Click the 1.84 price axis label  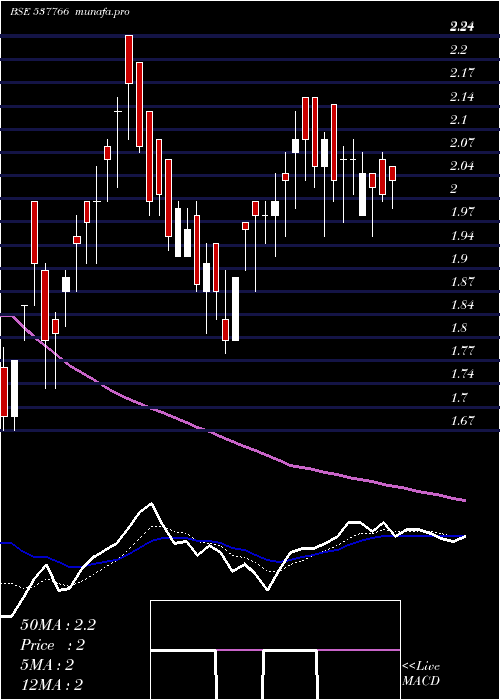[462, 305]
